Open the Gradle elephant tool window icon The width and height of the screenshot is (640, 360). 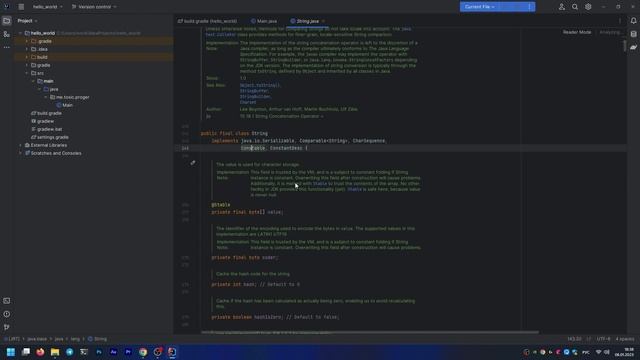(x=633, y=47)
